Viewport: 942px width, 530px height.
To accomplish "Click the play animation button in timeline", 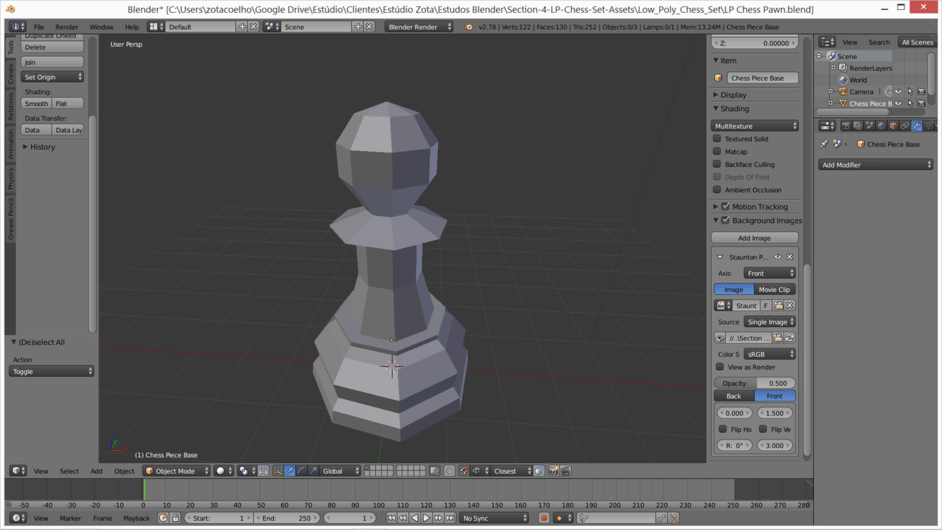I will click(426, 518).
